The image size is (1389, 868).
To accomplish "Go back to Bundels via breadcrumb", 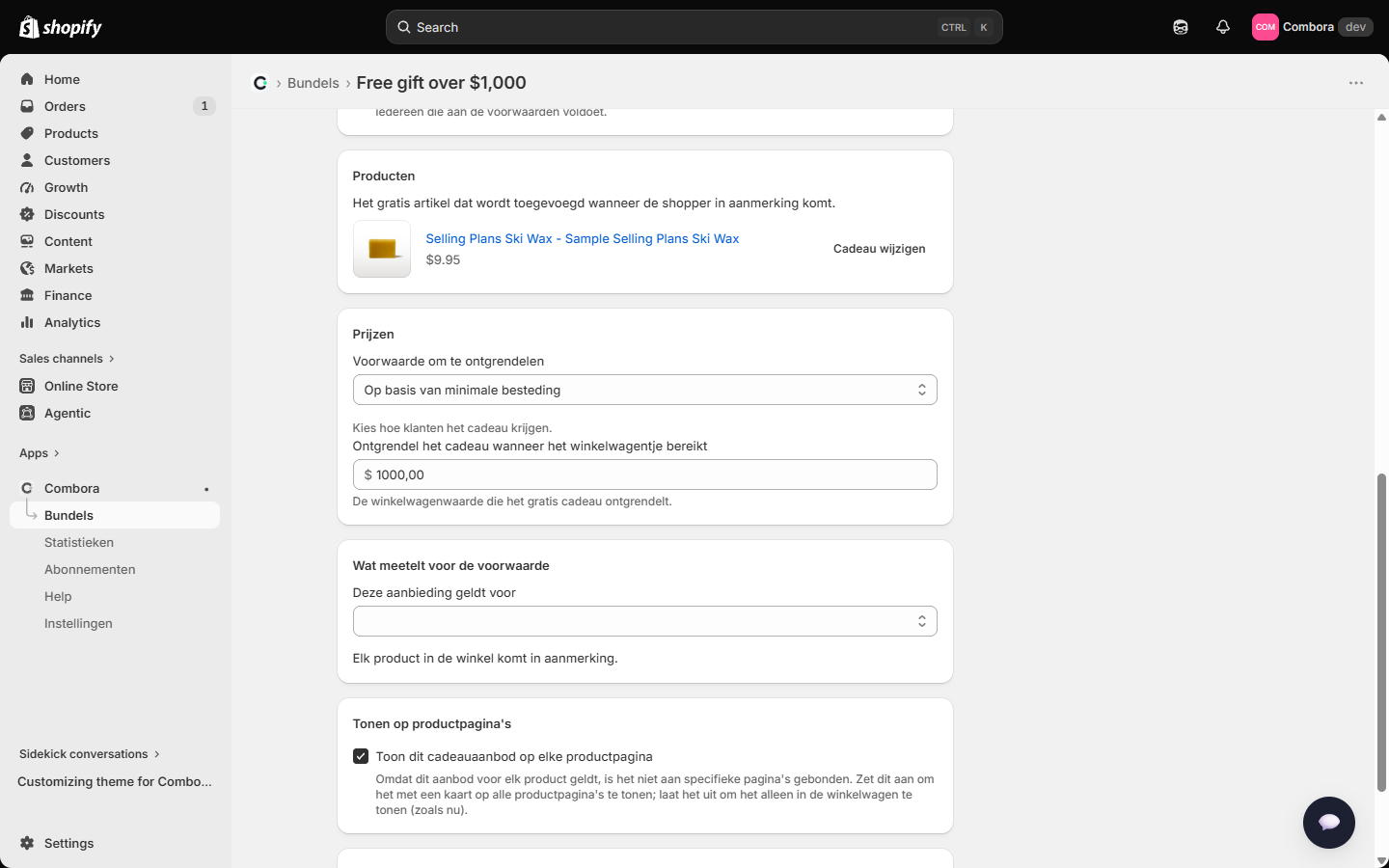I will tap(313, 83).
